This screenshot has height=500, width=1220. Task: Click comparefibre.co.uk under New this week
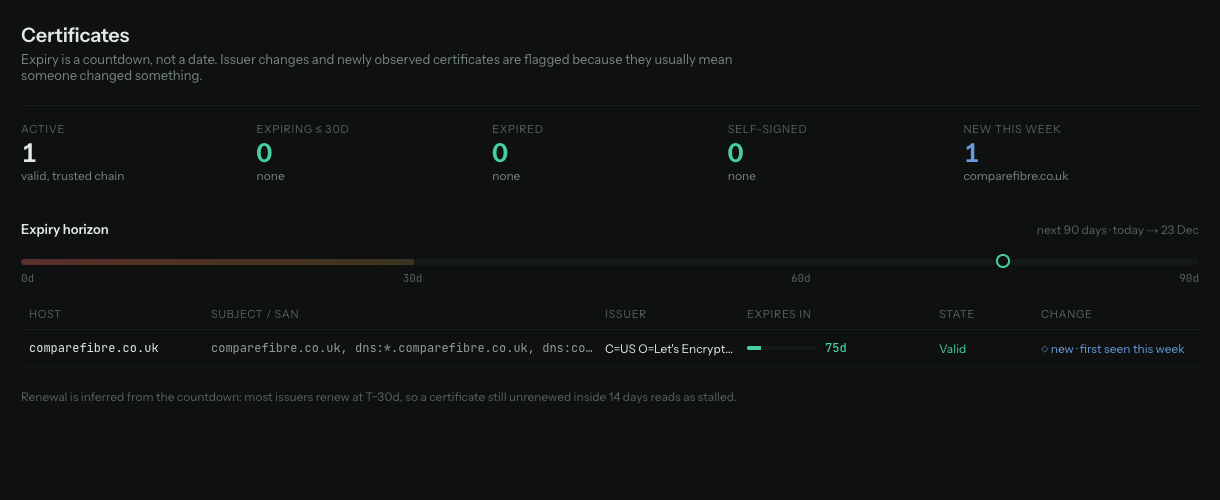click(x=1016, y=176)
